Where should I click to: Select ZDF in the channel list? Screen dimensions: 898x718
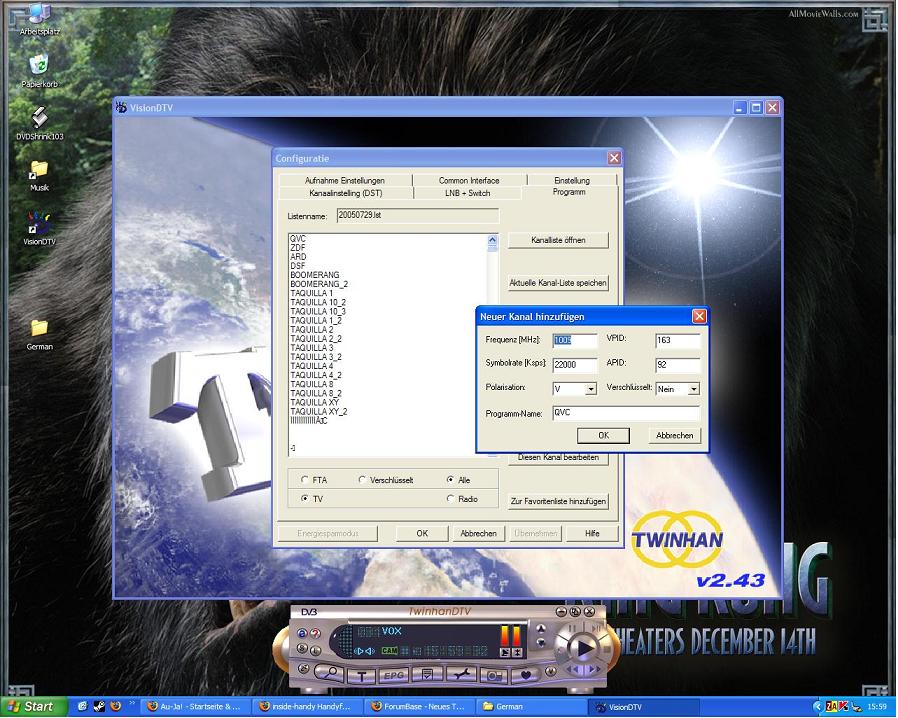297,247
